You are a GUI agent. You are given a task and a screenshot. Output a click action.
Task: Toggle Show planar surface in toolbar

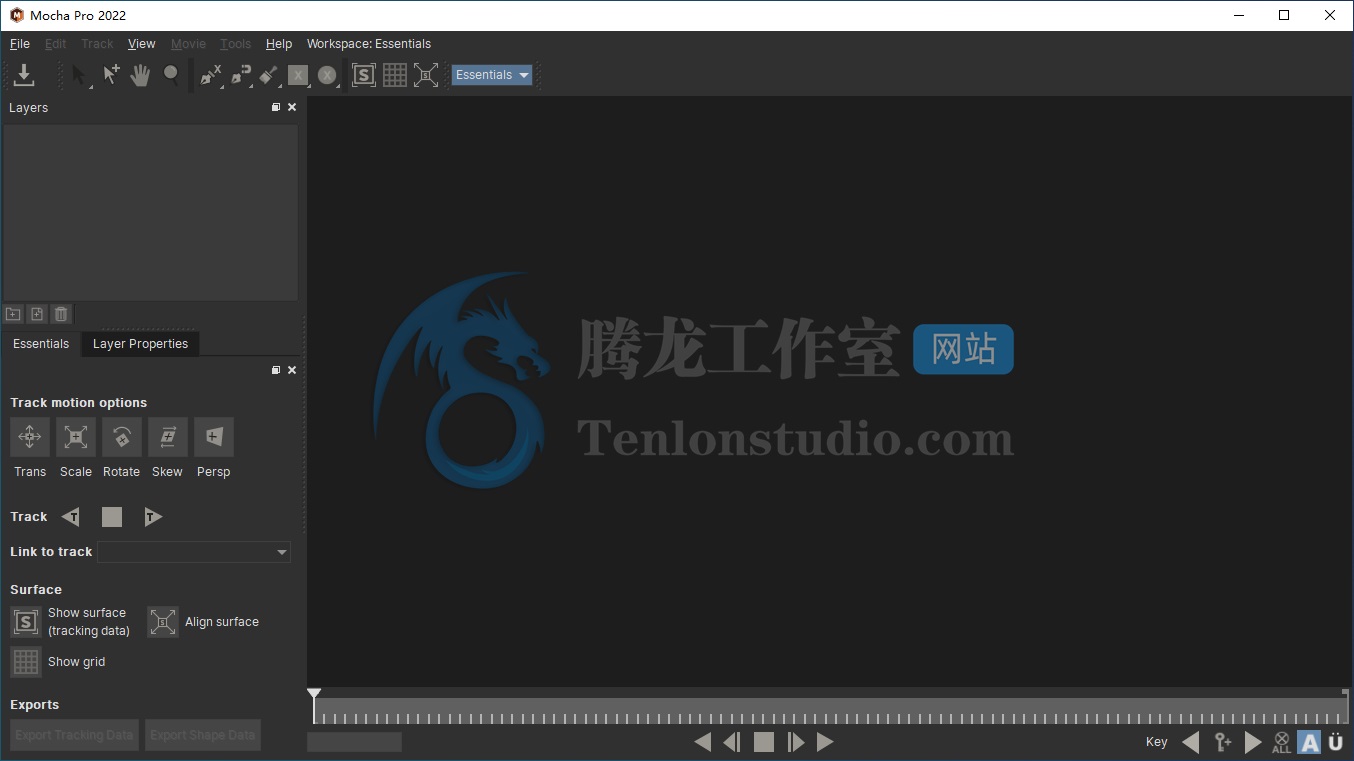[364, 75]
